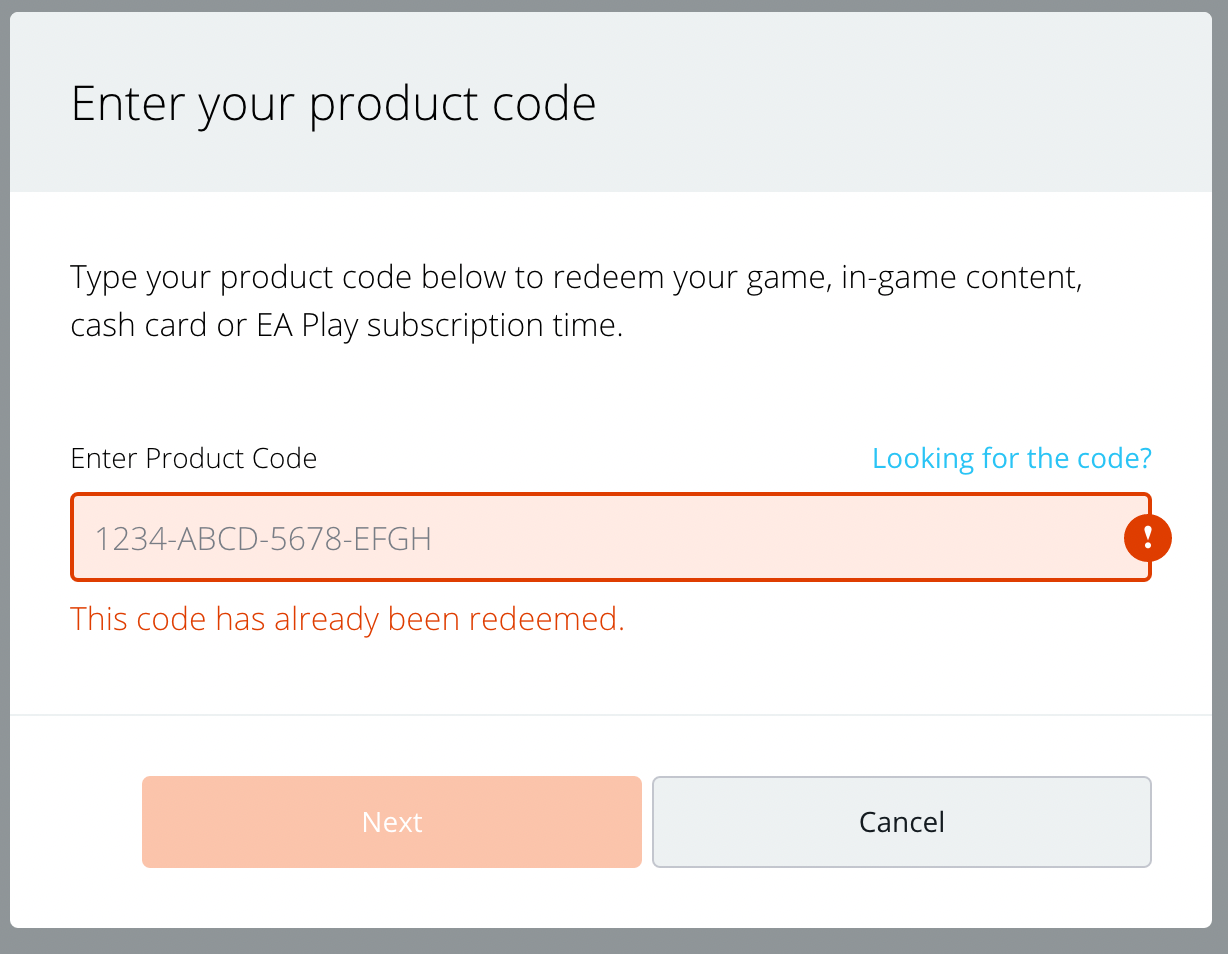The image size is (1228, 954).
Task: Open the "Looking for the code?" link
Action: click(1011, 458)
